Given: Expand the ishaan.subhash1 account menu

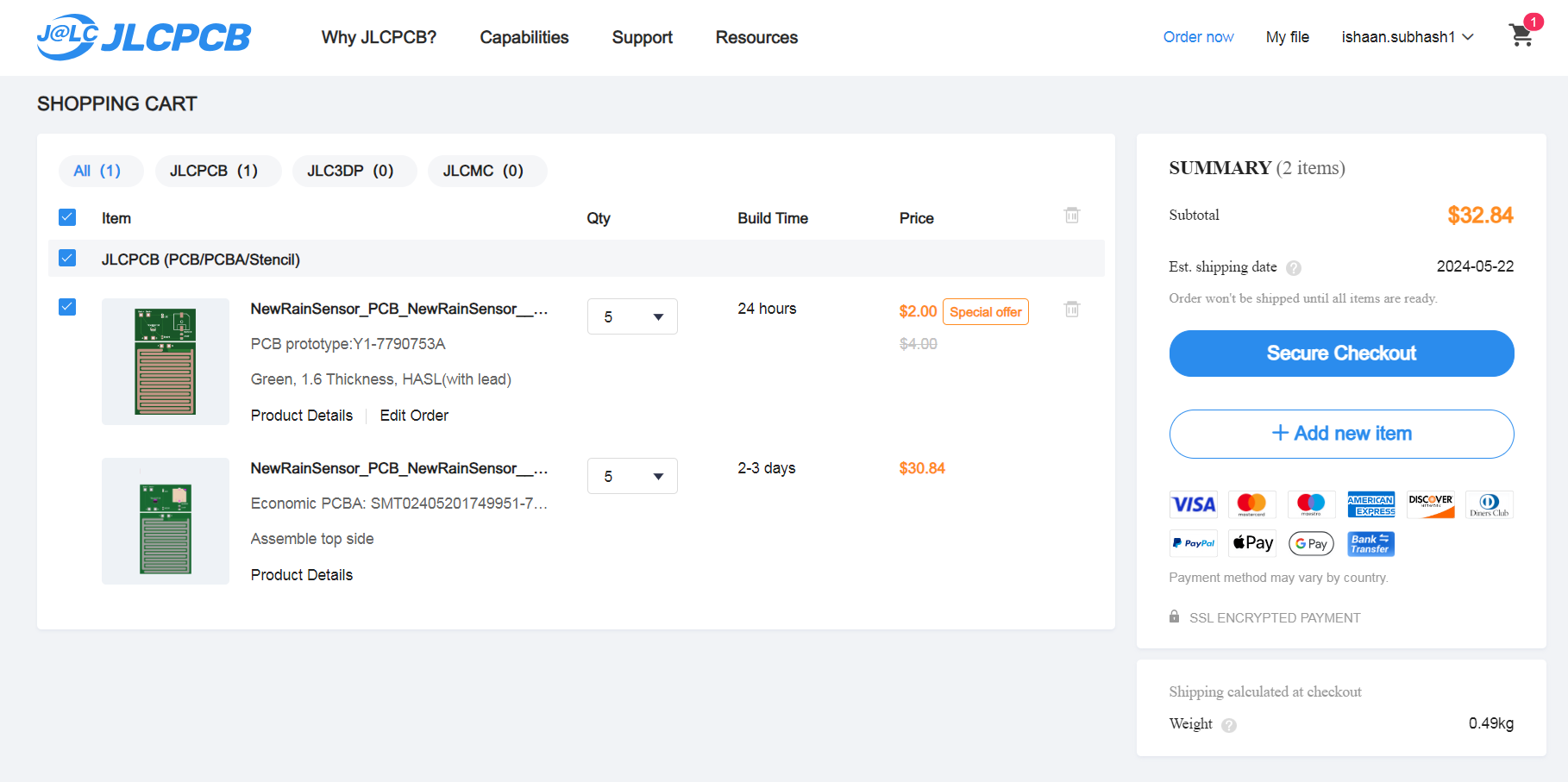Looking at the screenshot, I should click(1408, 37).
